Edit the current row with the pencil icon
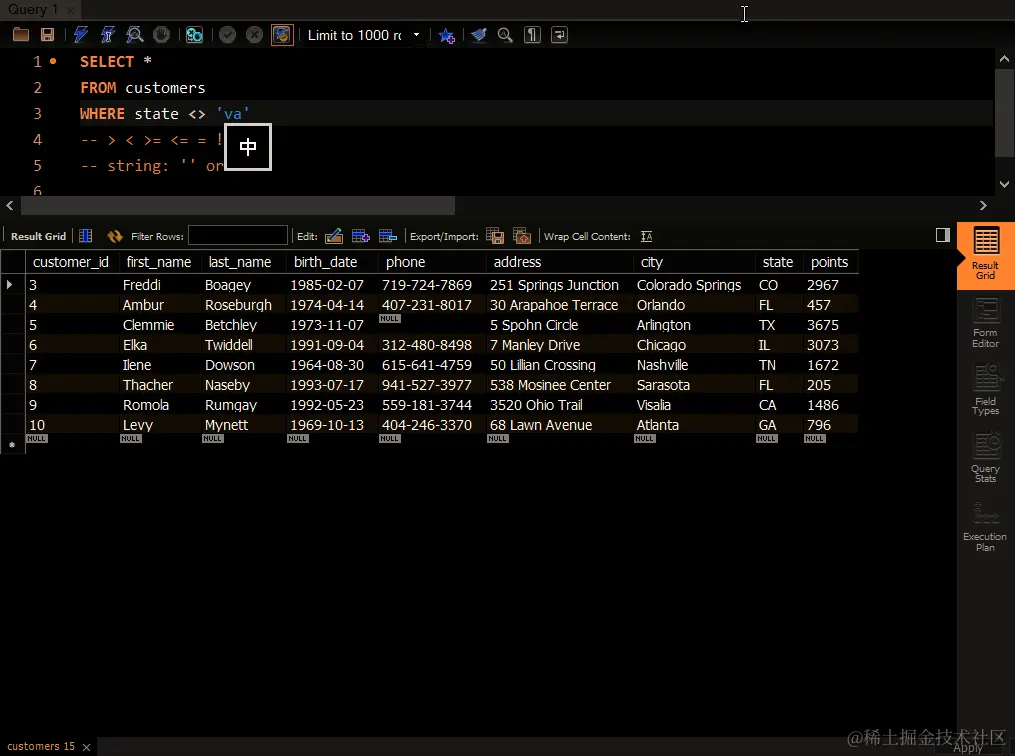Viewport: 1015px width, 756px height. coord(334,236)
